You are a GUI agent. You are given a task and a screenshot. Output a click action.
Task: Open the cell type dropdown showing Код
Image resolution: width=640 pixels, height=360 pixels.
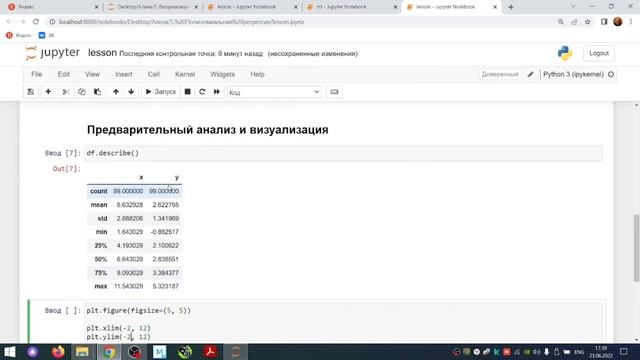274,92
